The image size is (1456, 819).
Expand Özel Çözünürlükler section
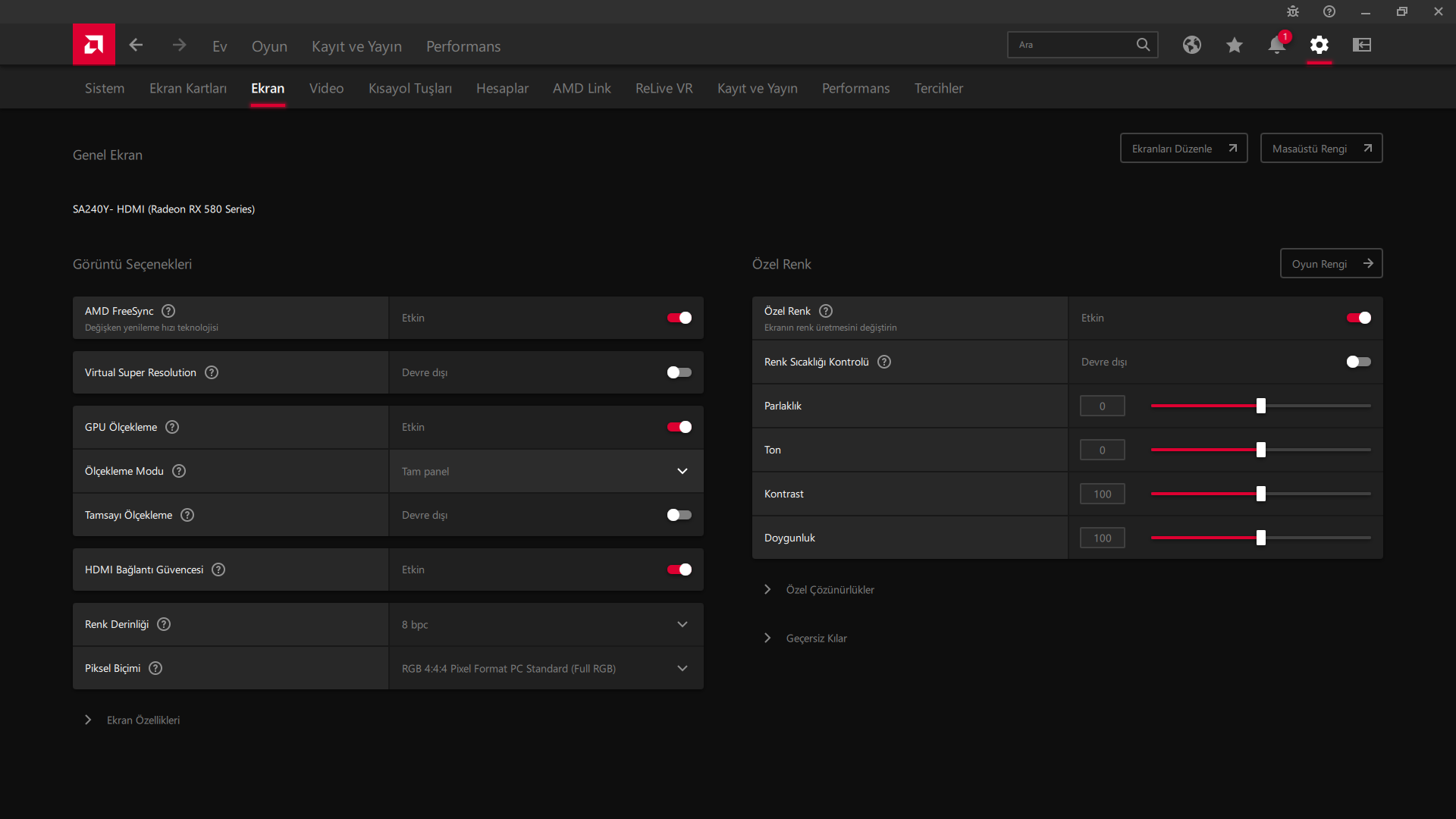[x=820, y=589]
